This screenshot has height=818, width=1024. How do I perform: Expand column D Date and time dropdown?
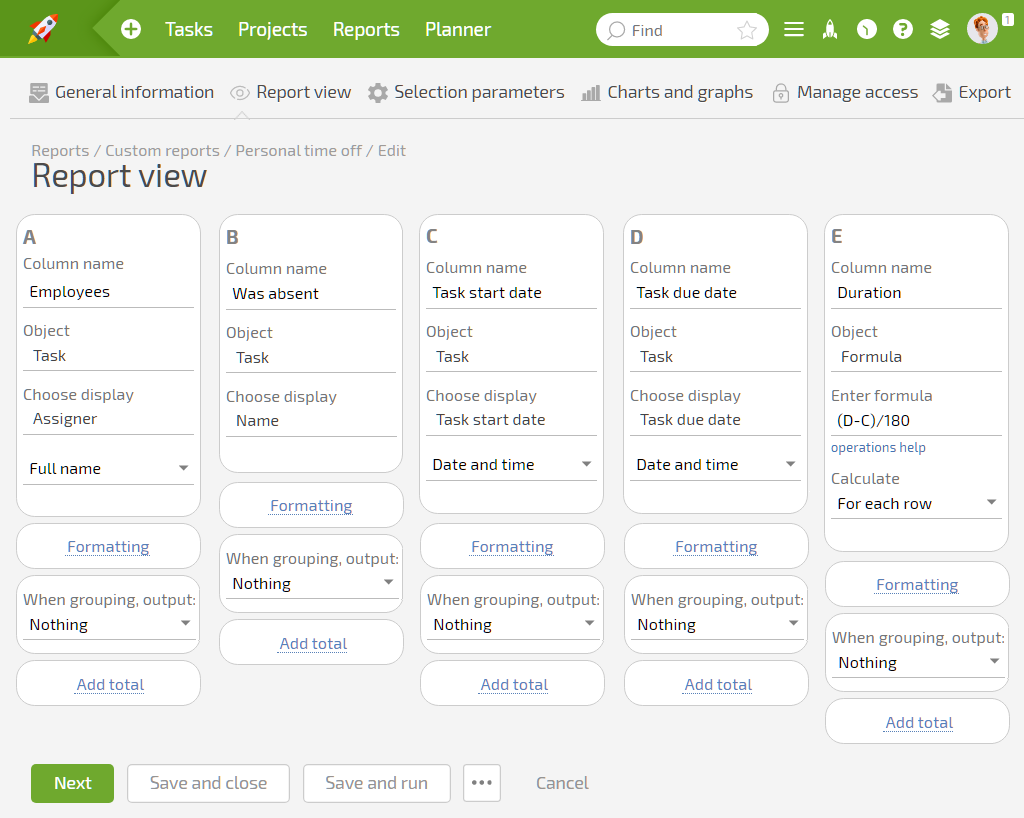pos(715,465)
